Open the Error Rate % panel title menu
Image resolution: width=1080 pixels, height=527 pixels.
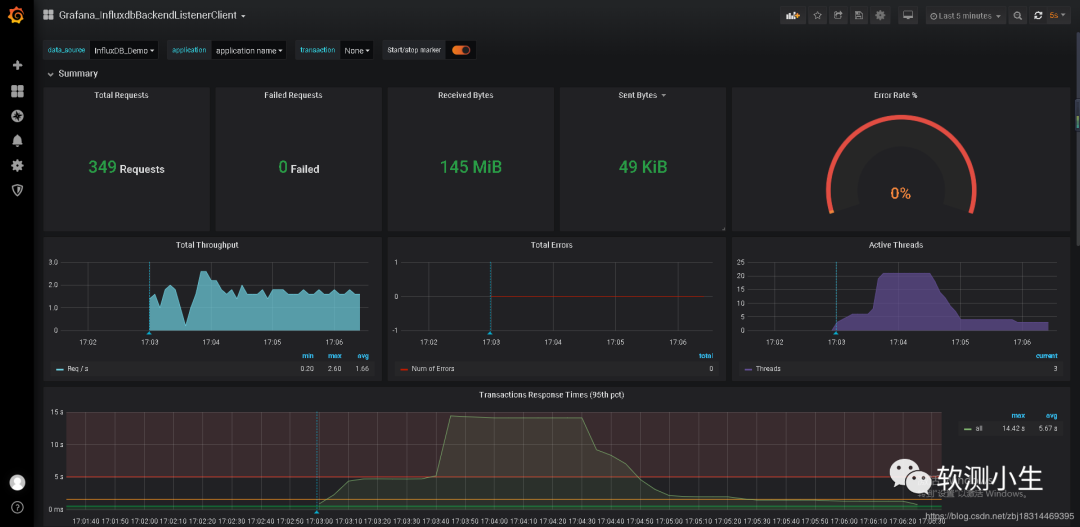pos(895,95)
